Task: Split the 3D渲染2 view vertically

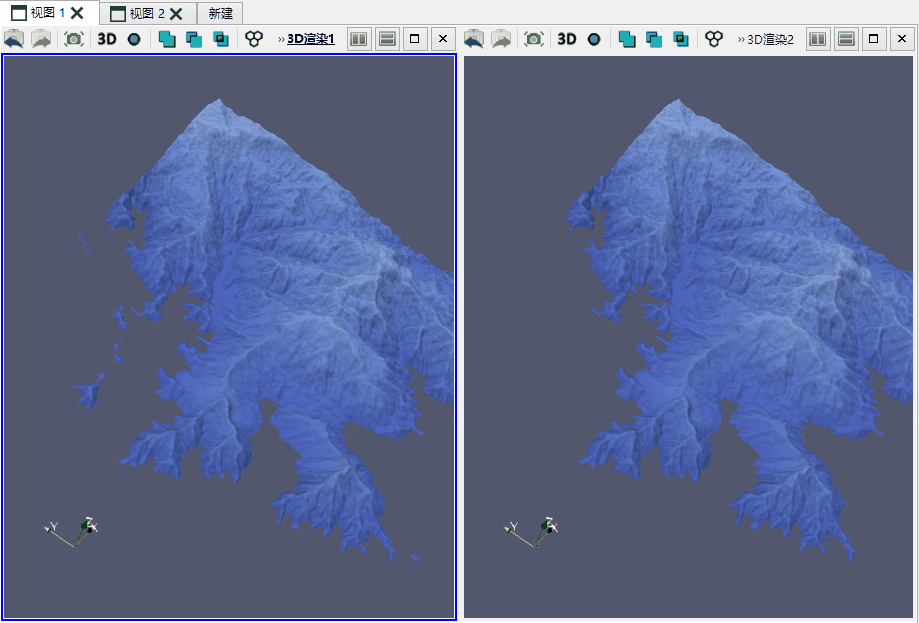Action: click(846, 39)
